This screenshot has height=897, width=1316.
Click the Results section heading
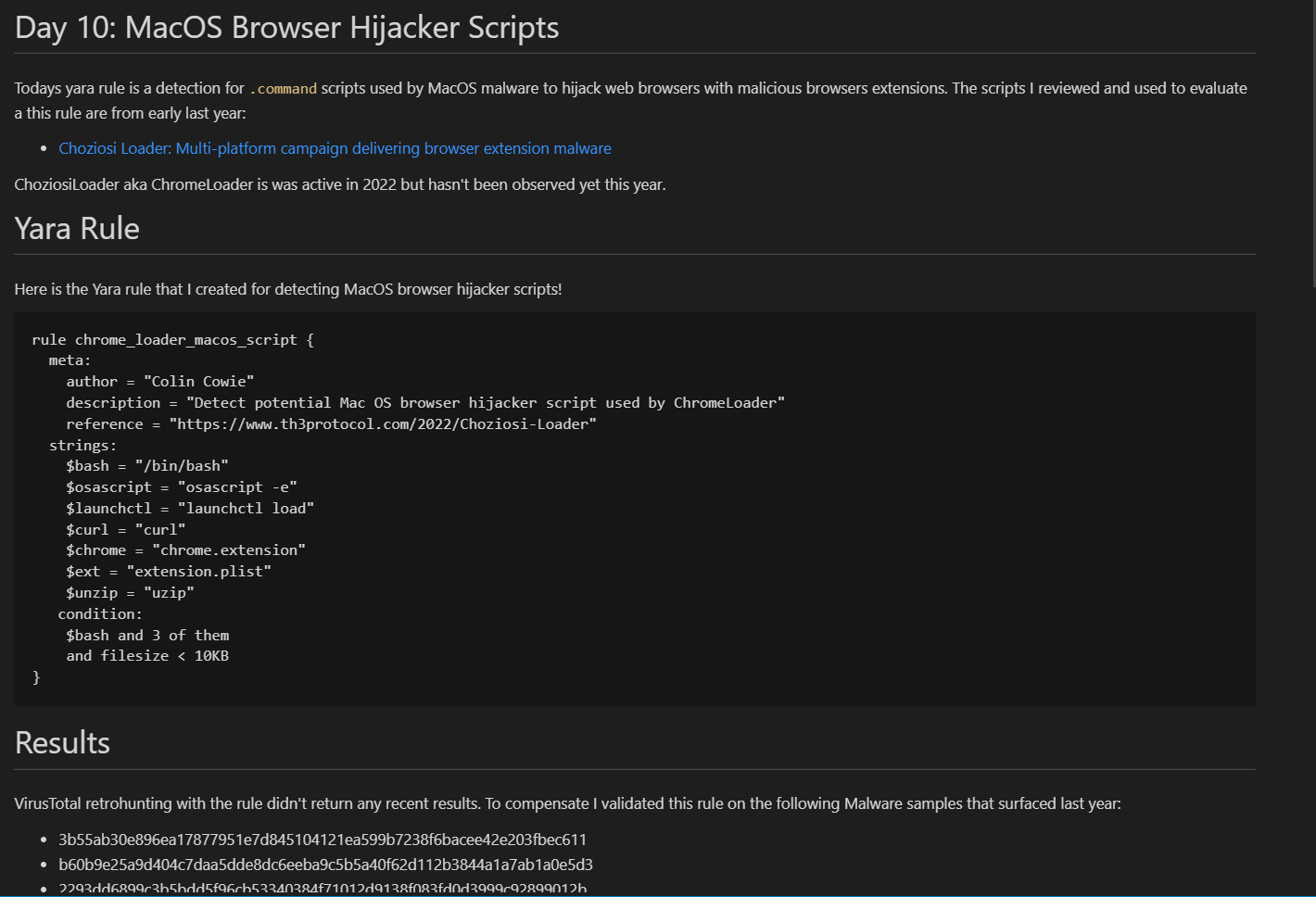pos(62,743)
